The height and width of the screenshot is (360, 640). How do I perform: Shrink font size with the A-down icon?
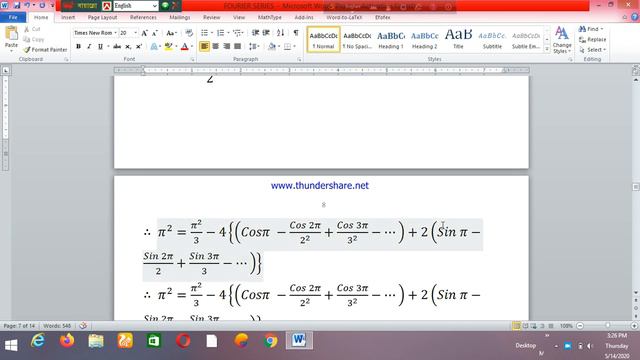click(x=155, y=33)
